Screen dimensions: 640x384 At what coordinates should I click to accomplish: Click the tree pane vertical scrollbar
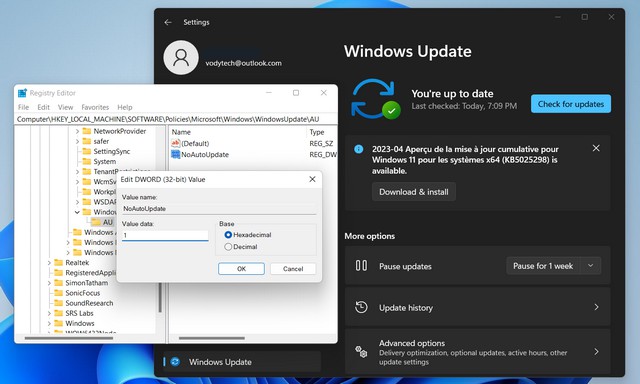coord(160,298)
